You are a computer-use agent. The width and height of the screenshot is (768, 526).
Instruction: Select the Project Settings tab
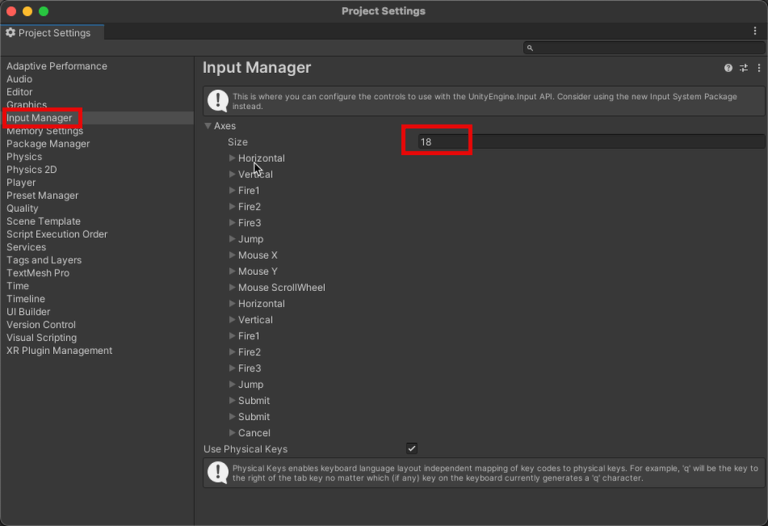[50, 33]
